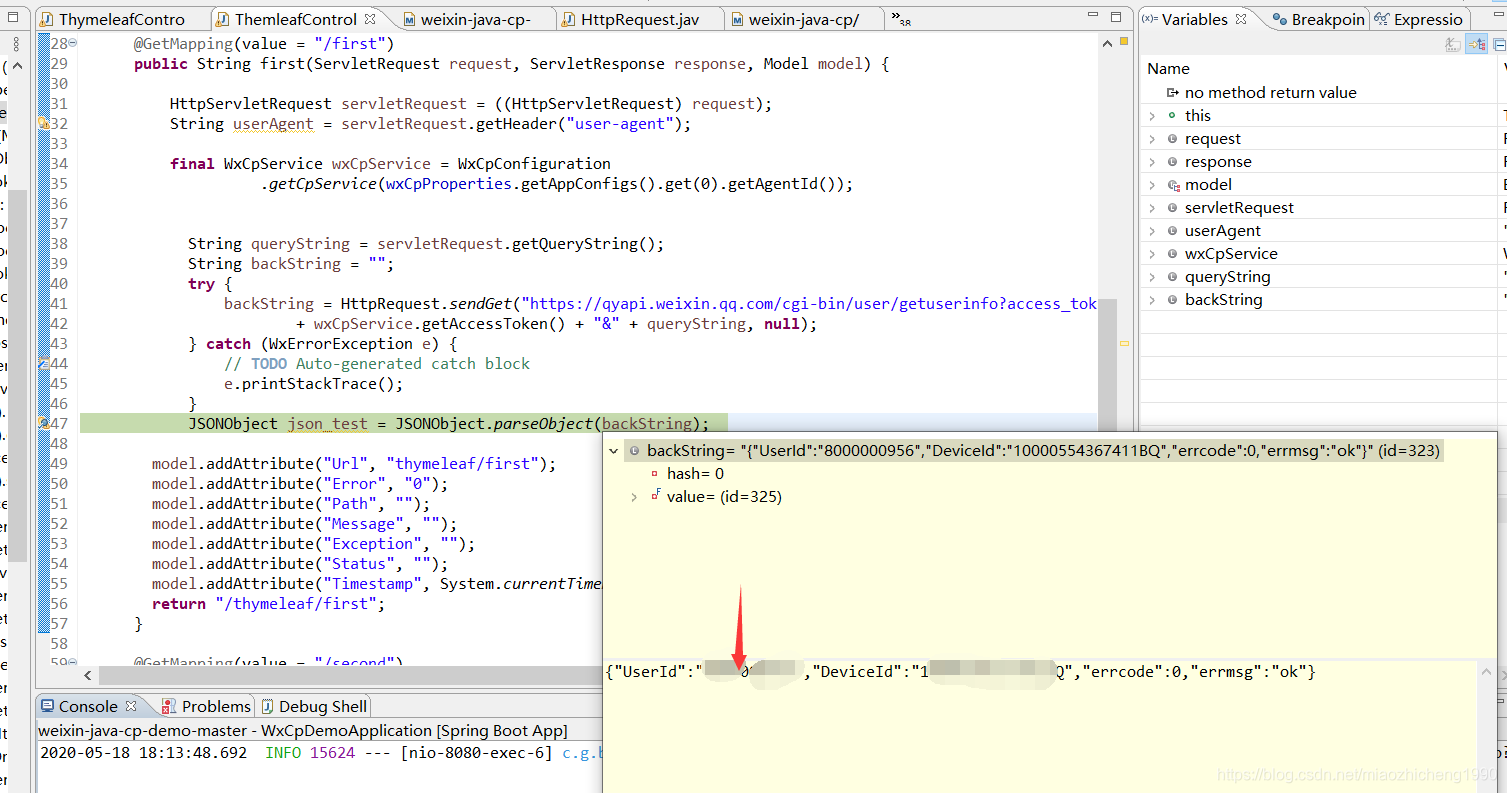Maximize the editor area
This screenshot has width=1507, height=793.
coord(1117,17)
